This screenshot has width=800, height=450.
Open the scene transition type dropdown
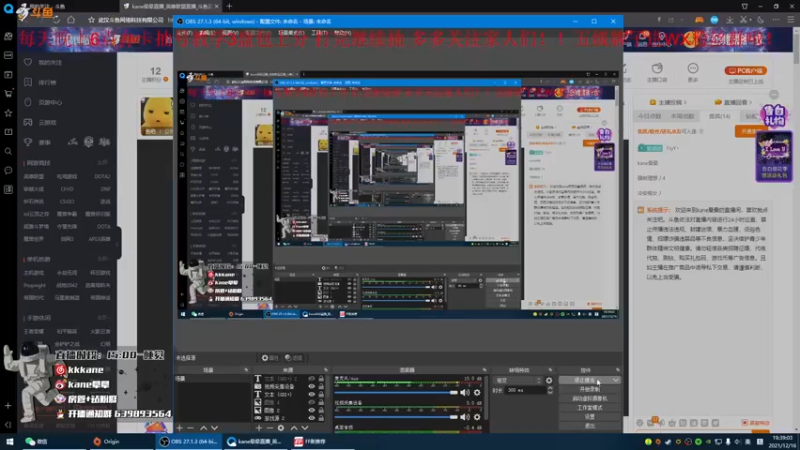[x=518, y=380]
